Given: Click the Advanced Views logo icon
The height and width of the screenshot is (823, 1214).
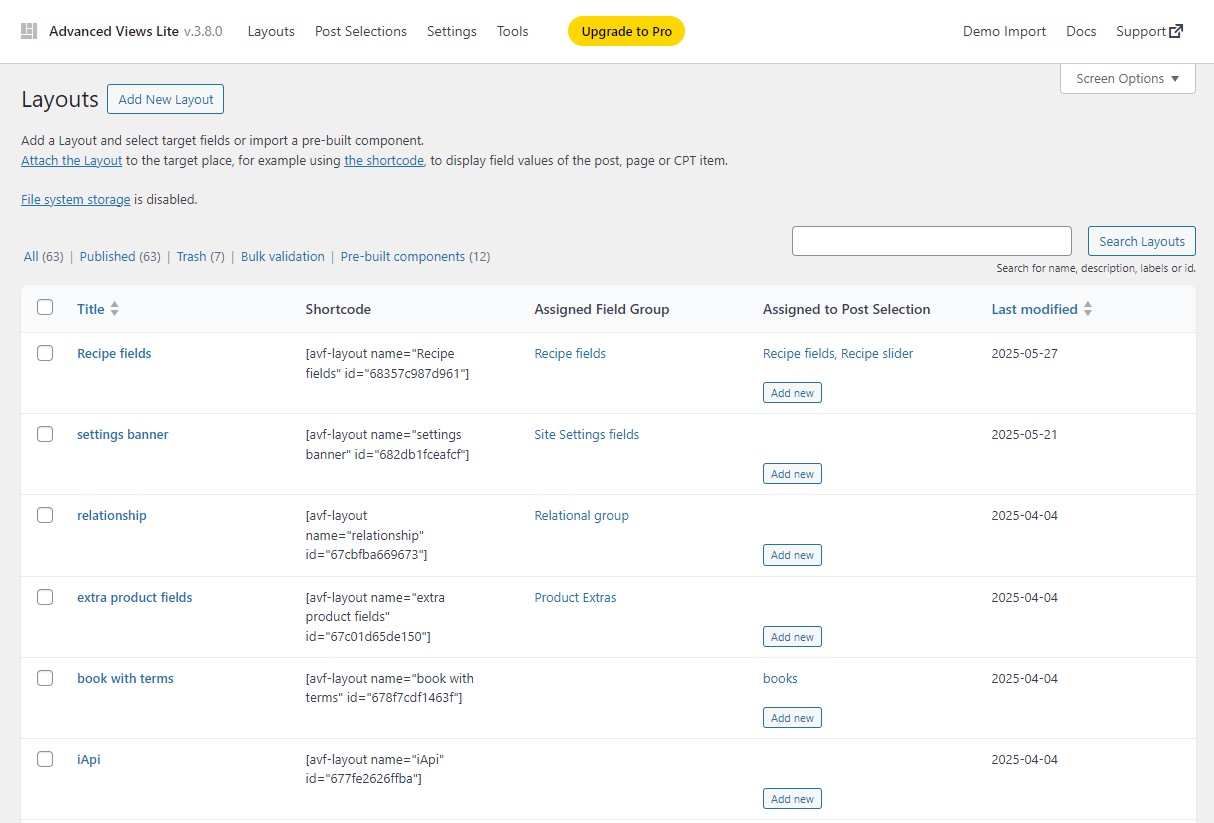Looking at the screenshot, I should coord(29,31).
